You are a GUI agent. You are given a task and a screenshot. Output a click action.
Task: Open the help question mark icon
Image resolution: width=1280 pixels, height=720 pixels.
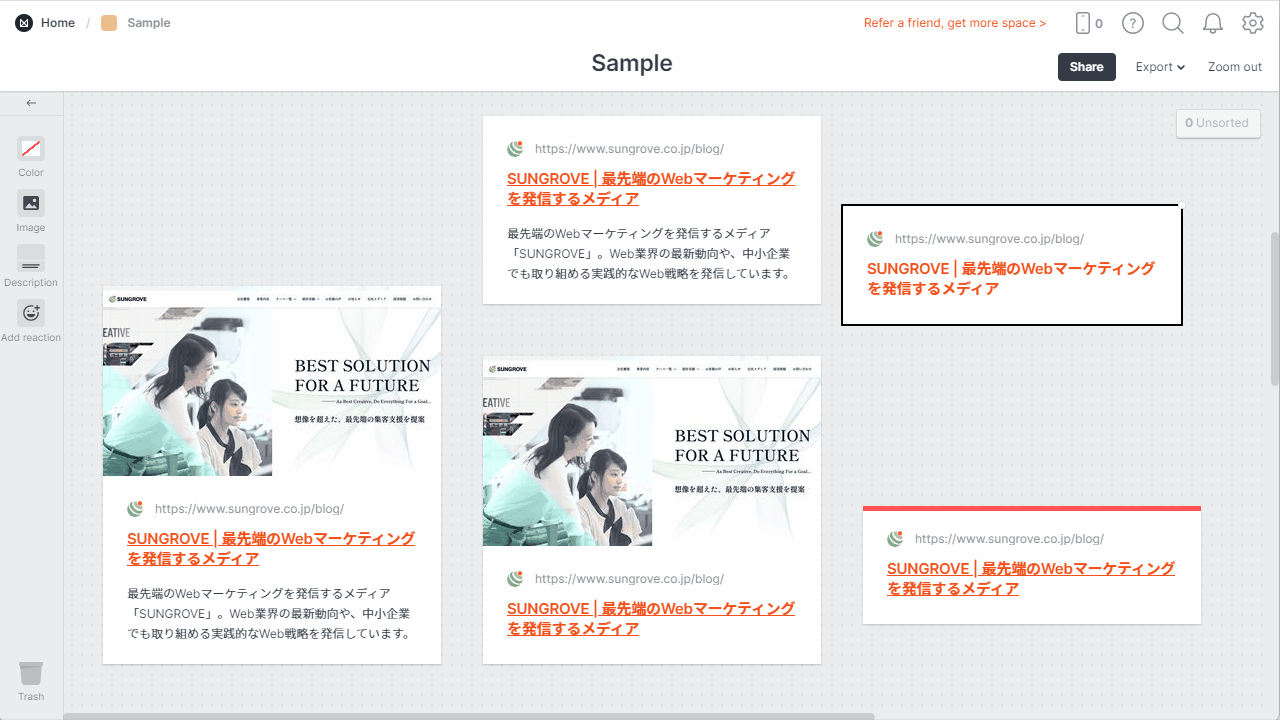tap(1132, 23)
